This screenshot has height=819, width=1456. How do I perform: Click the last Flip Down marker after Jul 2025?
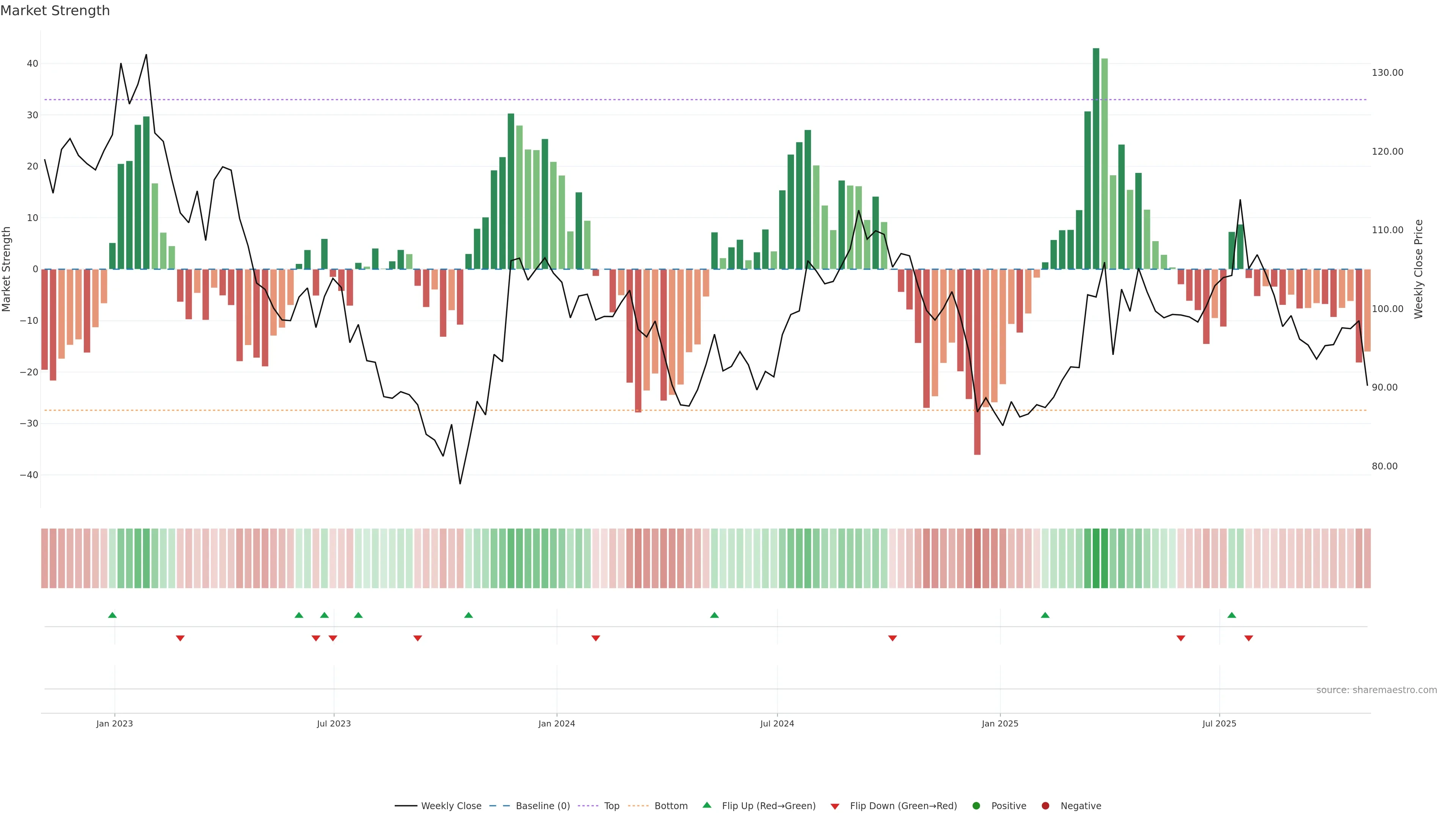pyautogui.click(x=1249, y=638)
